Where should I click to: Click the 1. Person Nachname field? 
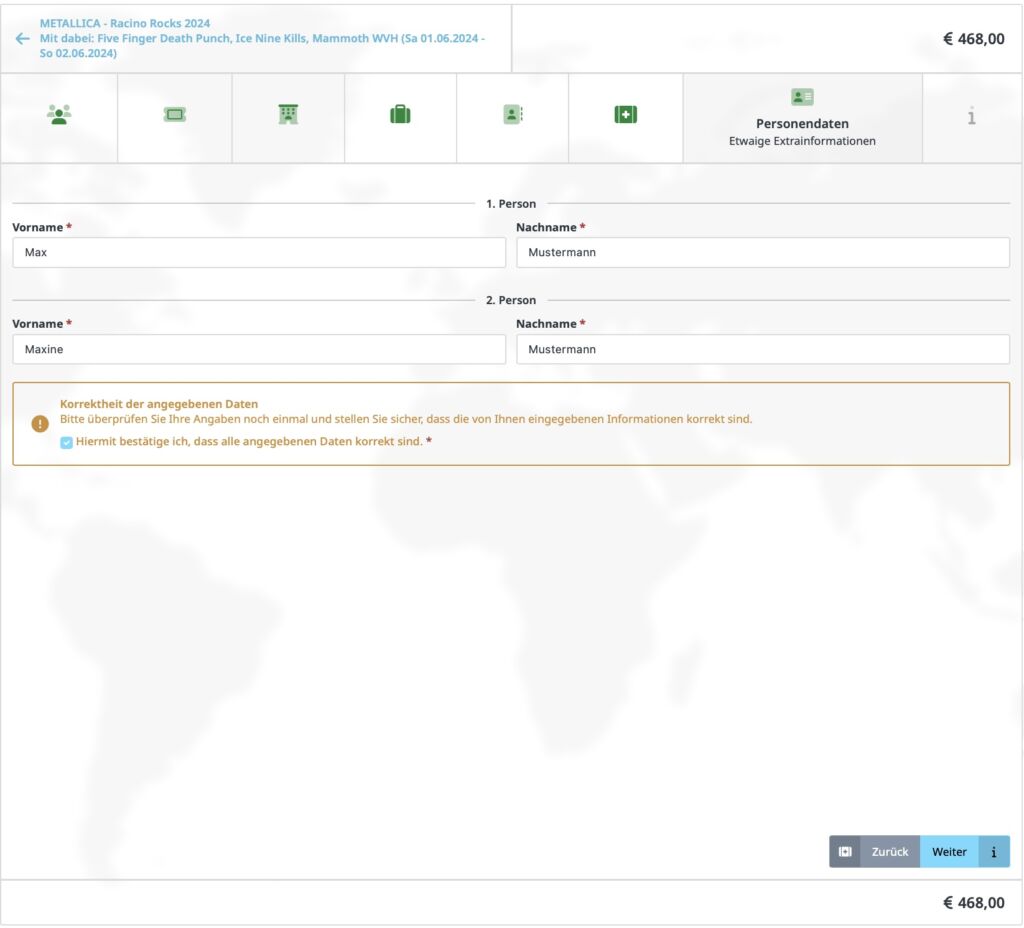coord(762,253)
